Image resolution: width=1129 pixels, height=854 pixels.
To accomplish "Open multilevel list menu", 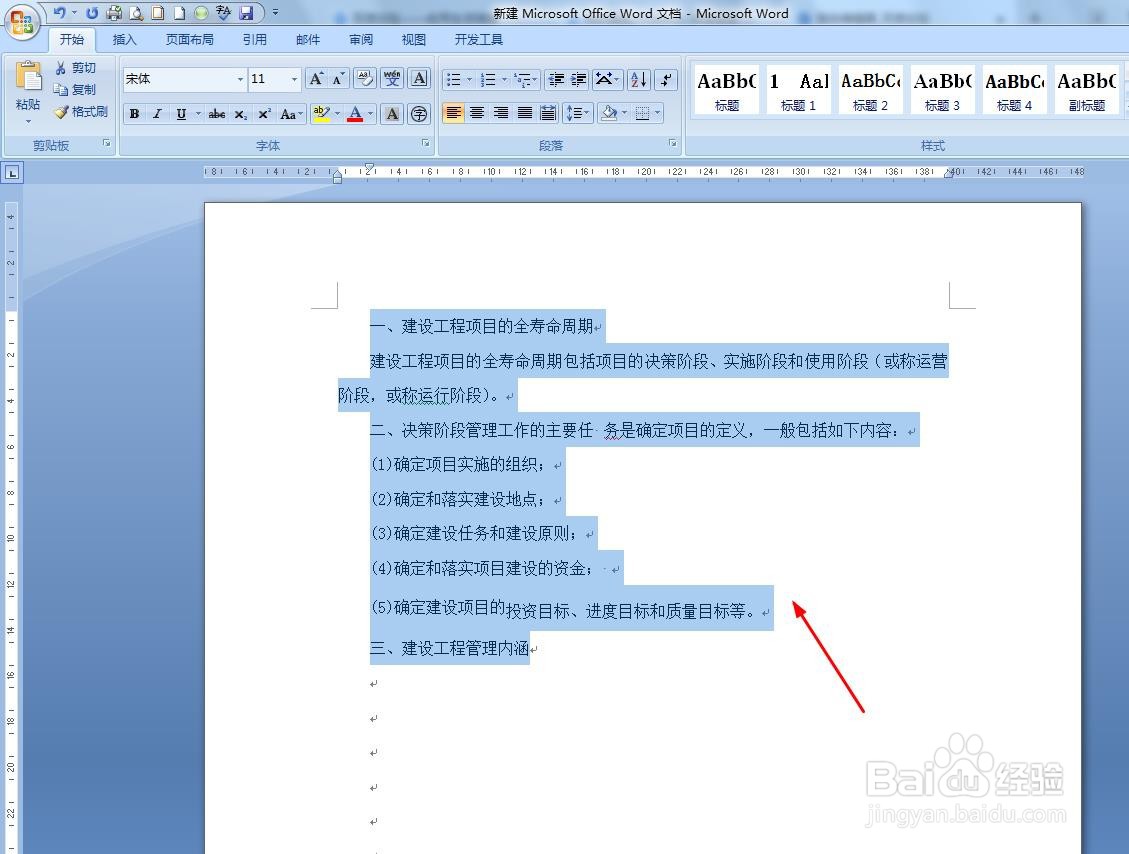I will coord(526,79).
